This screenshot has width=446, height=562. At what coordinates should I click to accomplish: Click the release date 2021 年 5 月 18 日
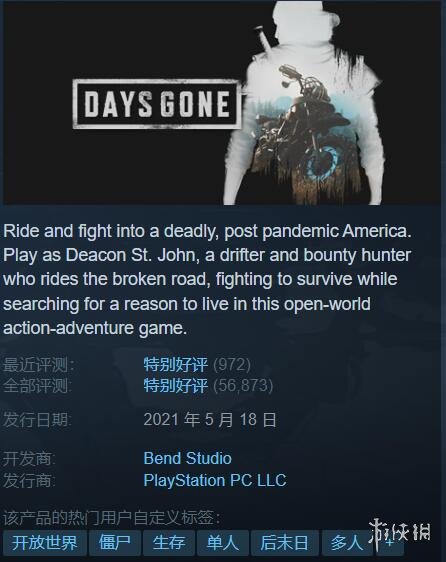coord(210,419)
